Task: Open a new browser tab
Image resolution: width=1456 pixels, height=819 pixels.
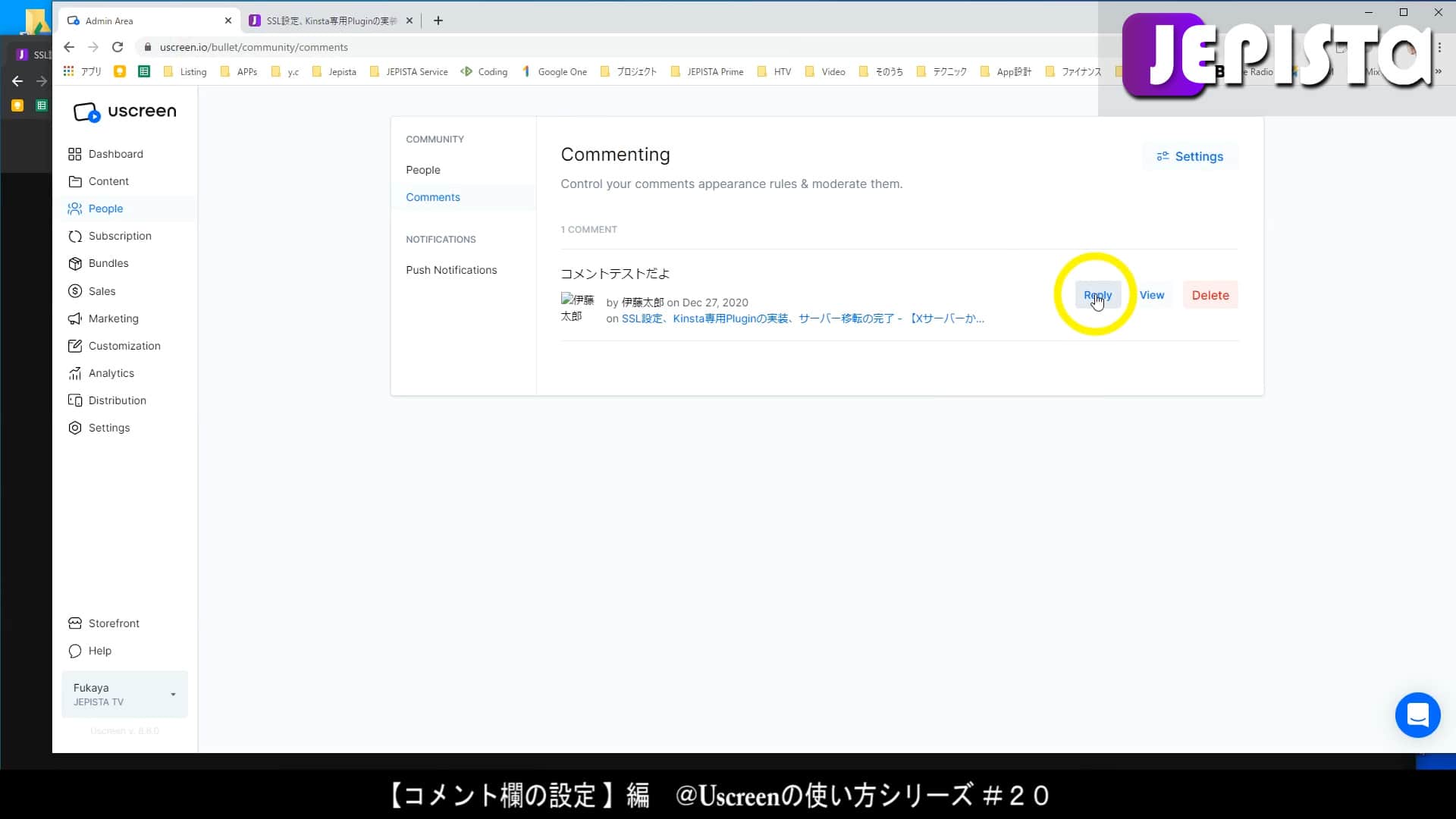Action: (438, 20)
